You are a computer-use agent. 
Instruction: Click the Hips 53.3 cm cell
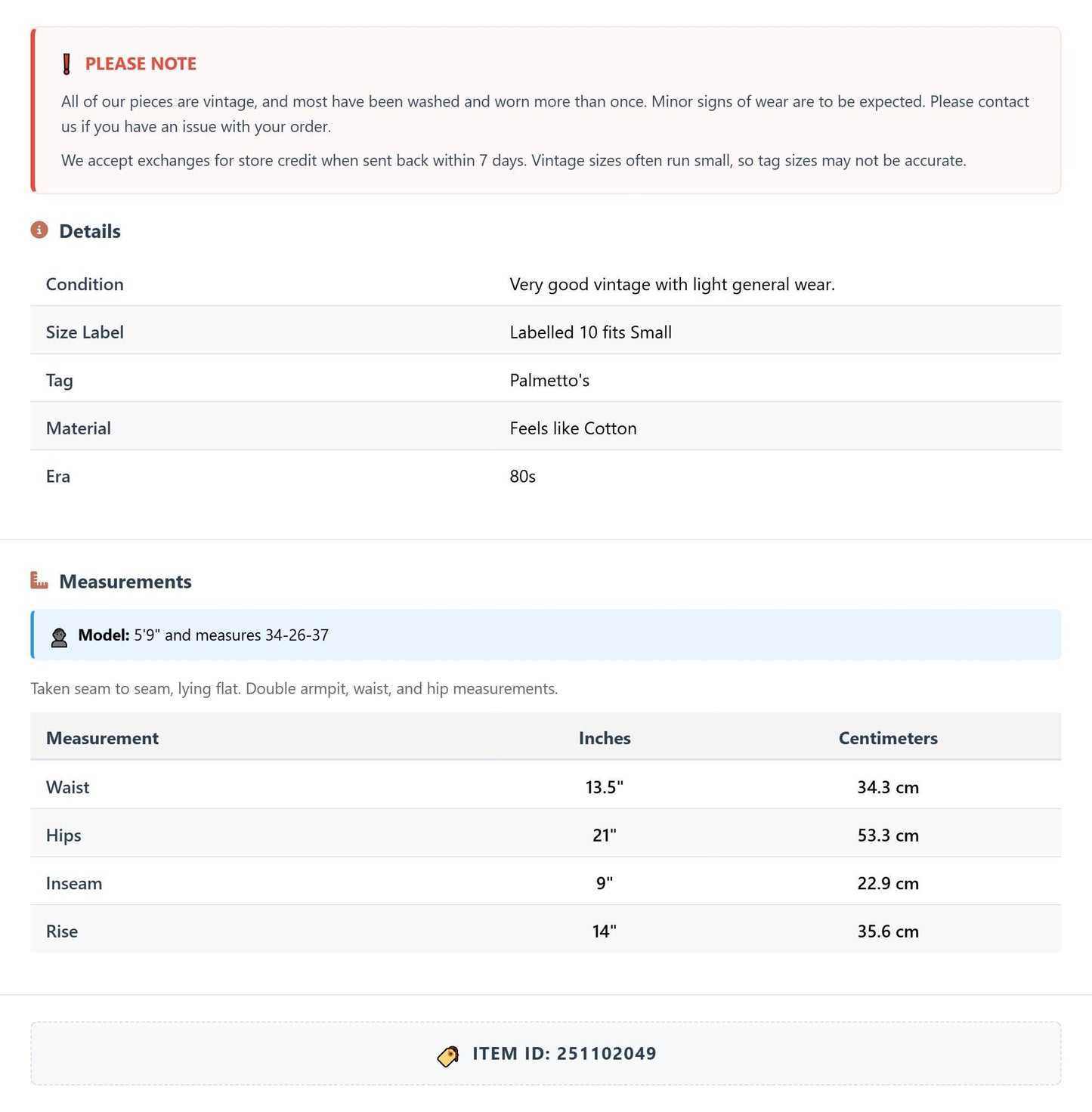pos(888,836)
